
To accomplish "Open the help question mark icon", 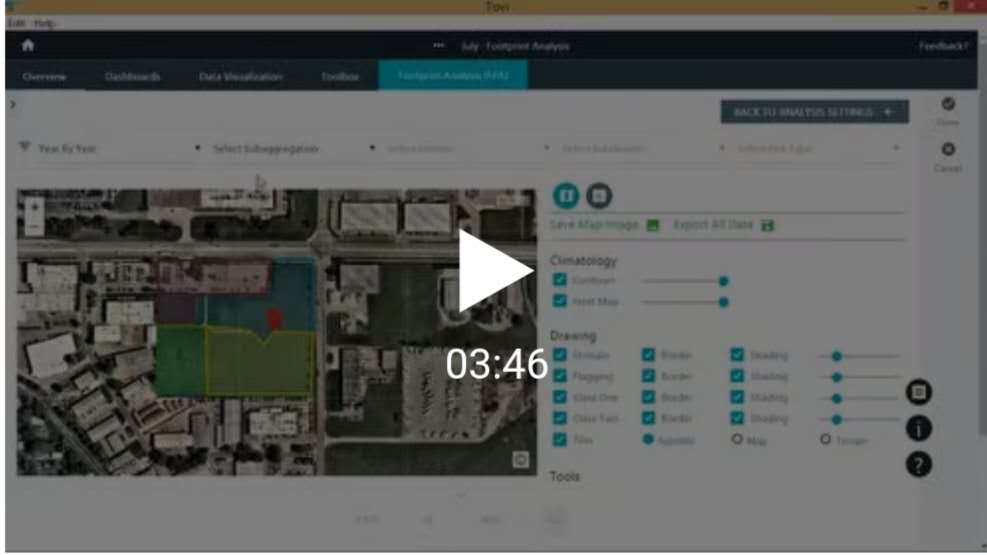I will 918,464.
